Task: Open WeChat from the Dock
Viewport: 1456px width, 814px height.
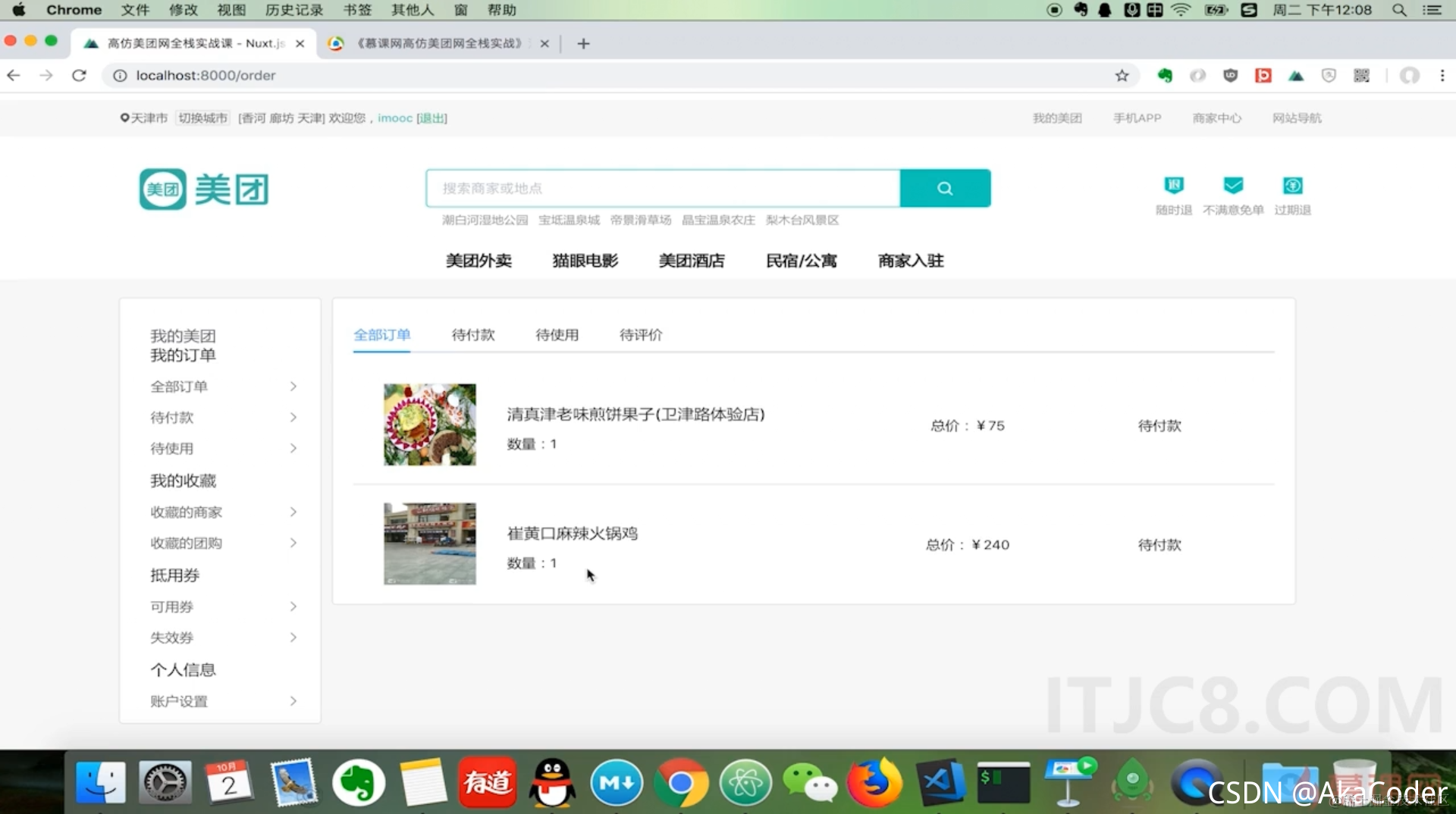Action: click(x=811, y=782)
